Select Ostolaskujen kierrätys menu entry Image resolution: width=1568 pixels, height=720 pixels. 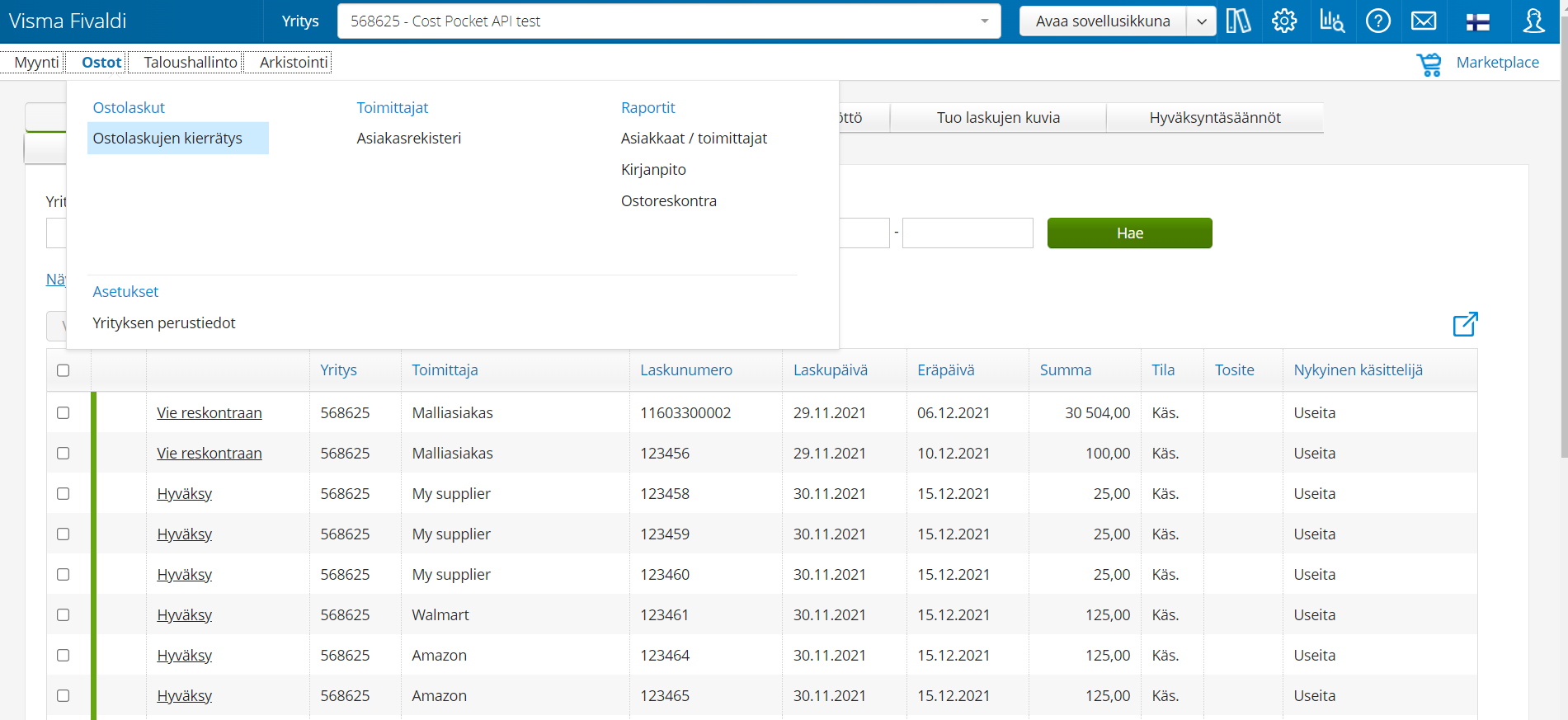(178, 139)
